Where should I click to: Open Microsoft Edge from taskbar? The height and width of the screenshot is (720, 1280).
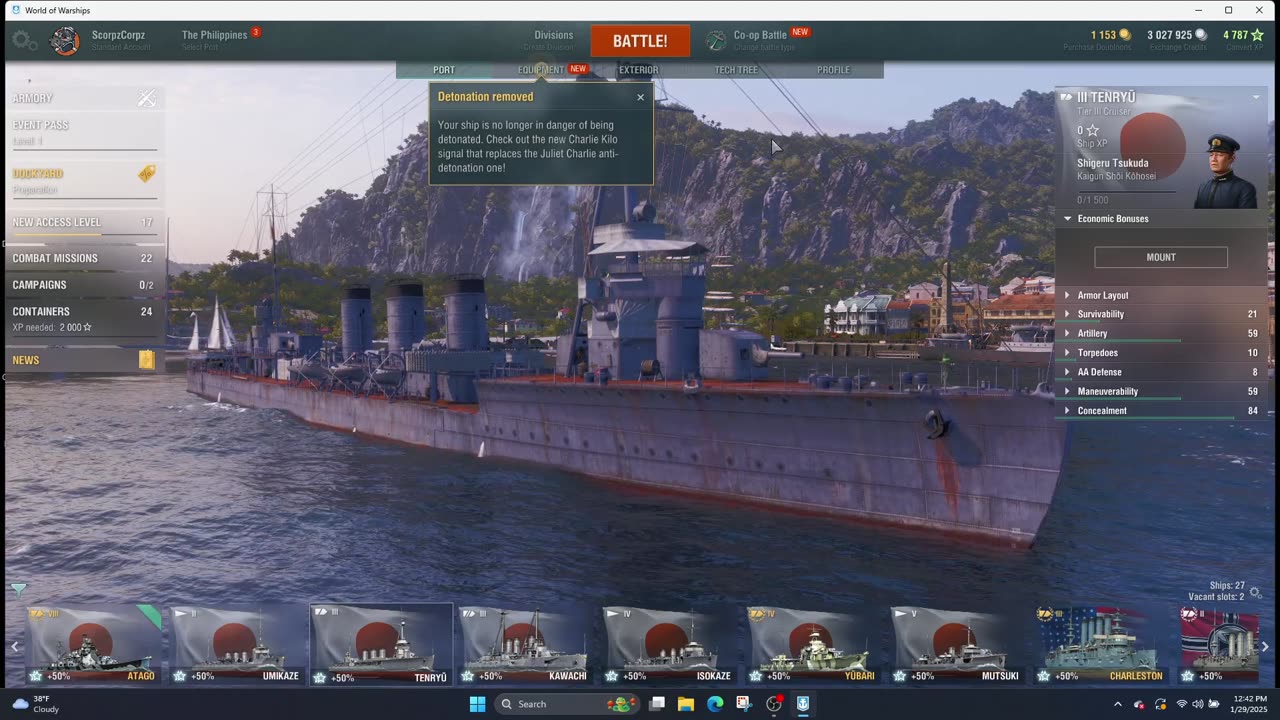click(715, 704)
